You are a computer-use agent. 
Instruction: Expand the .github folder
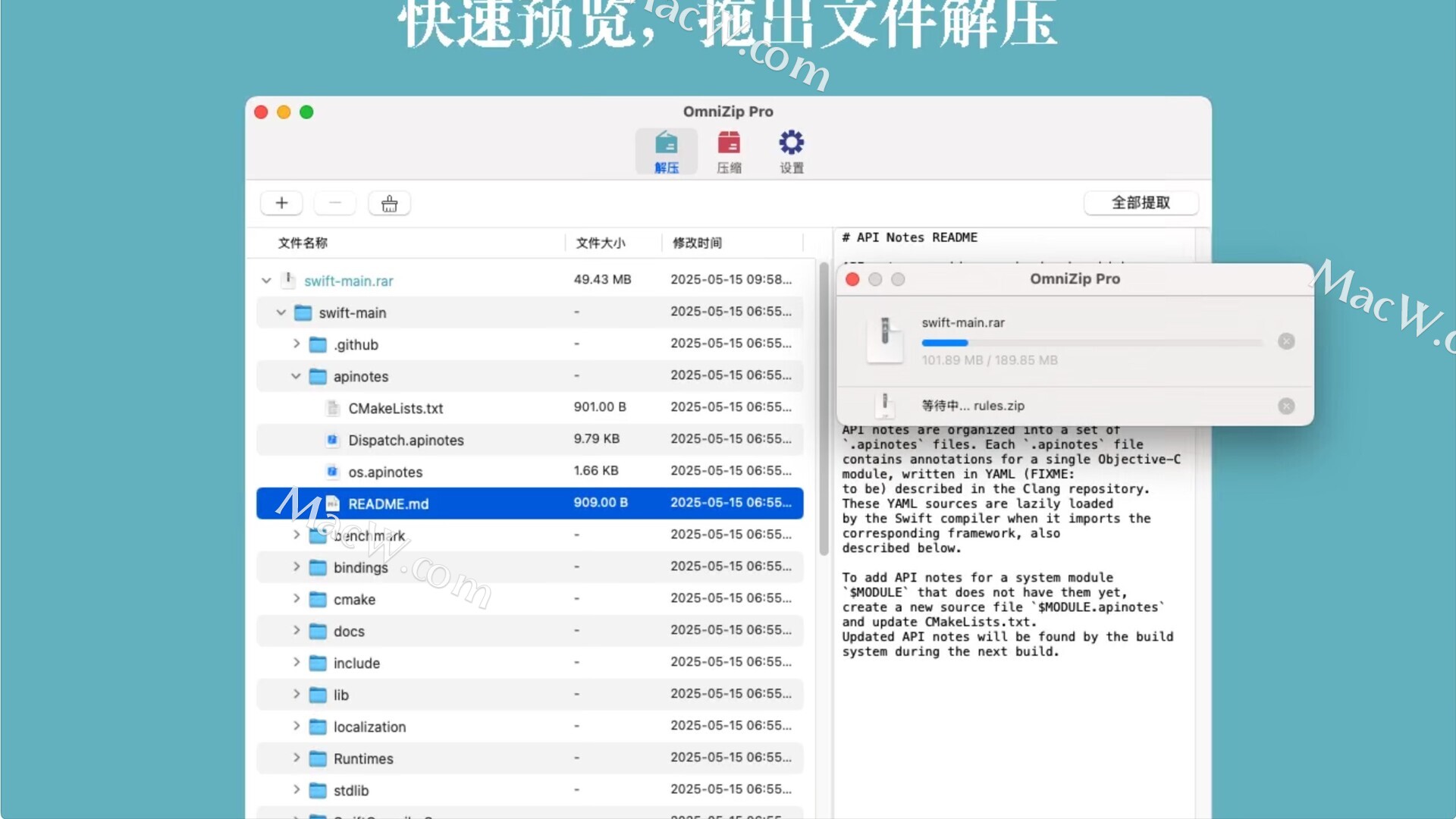297,344
